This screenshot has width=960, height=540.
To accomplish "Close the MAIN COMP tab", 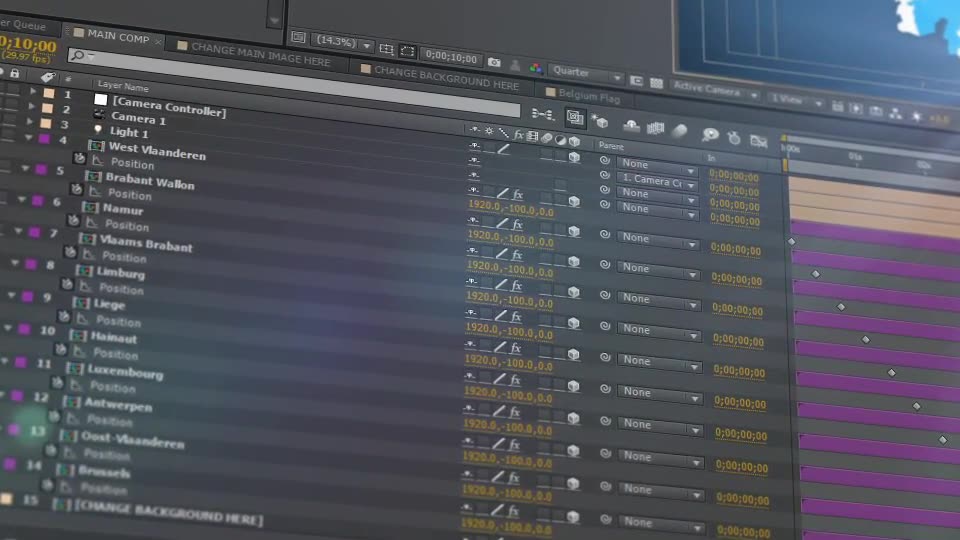I will 158,41.
